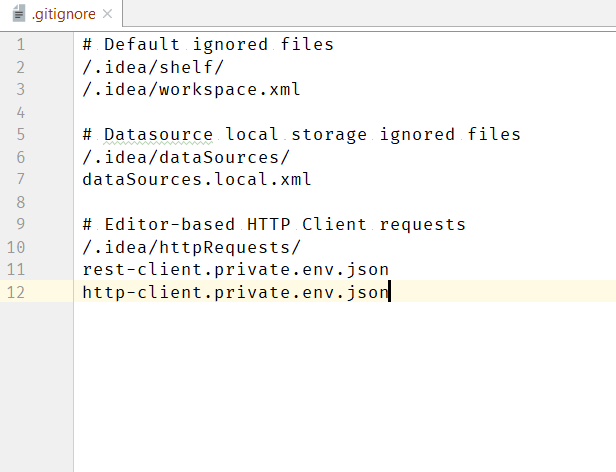This screenshot has height=472, width=616.
Task: Click the /.idea/dataSources/ line
Action: pyautogui.click(x=186, y=157)
